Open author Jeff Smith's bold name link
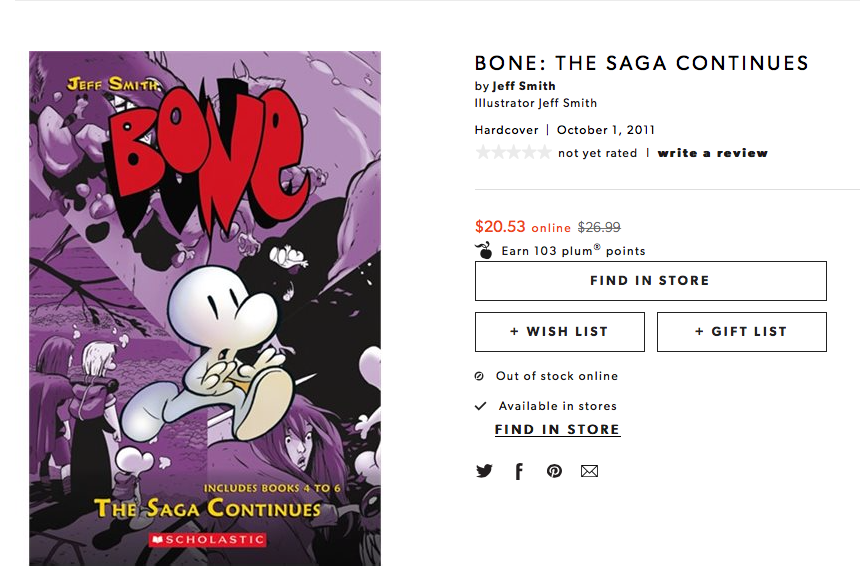The image size is (860, 578). (x=524, y=86)
